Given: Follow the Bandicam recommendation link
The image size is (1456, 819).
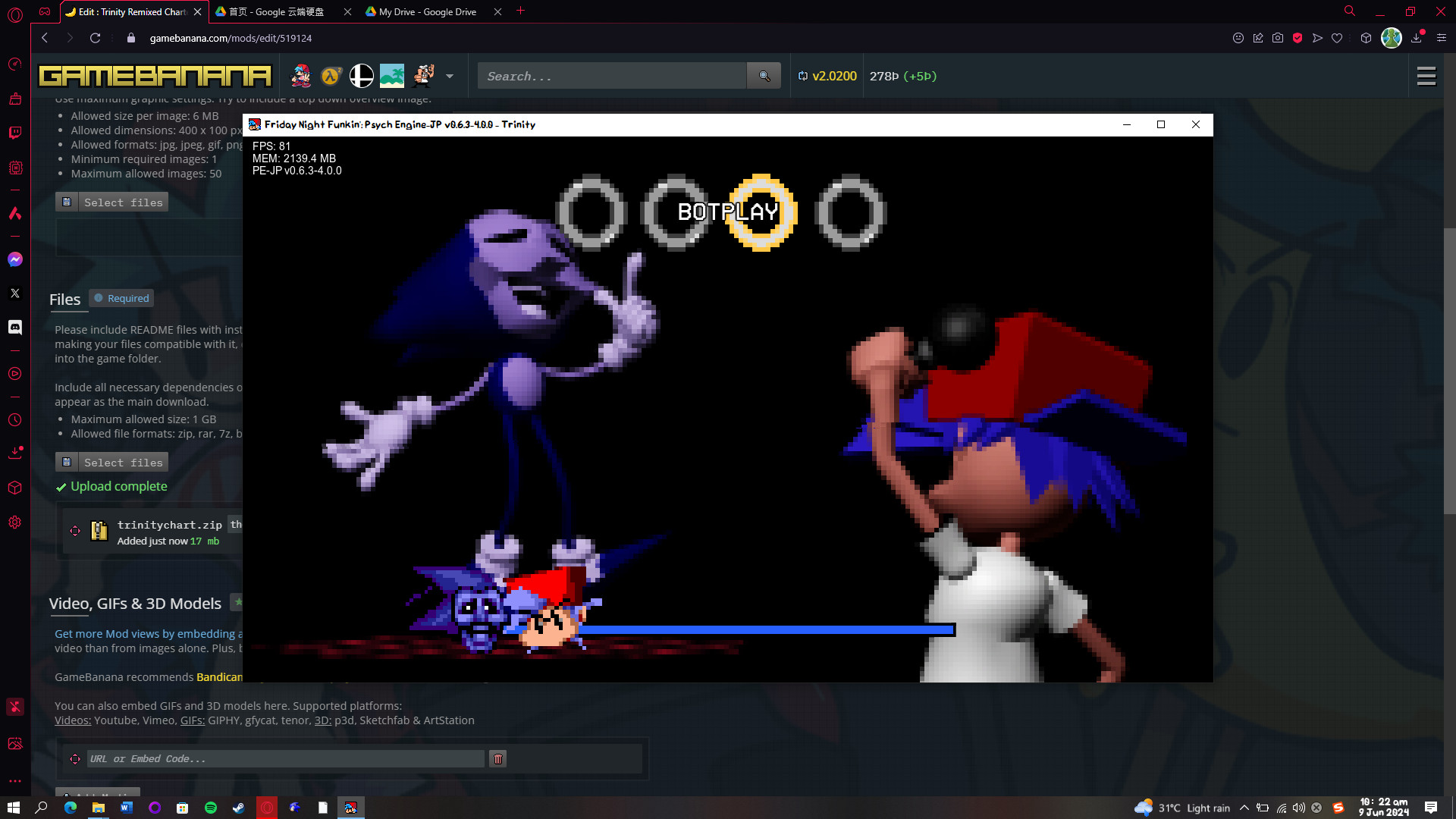Looking at the screenshot, I should (219, 676).
